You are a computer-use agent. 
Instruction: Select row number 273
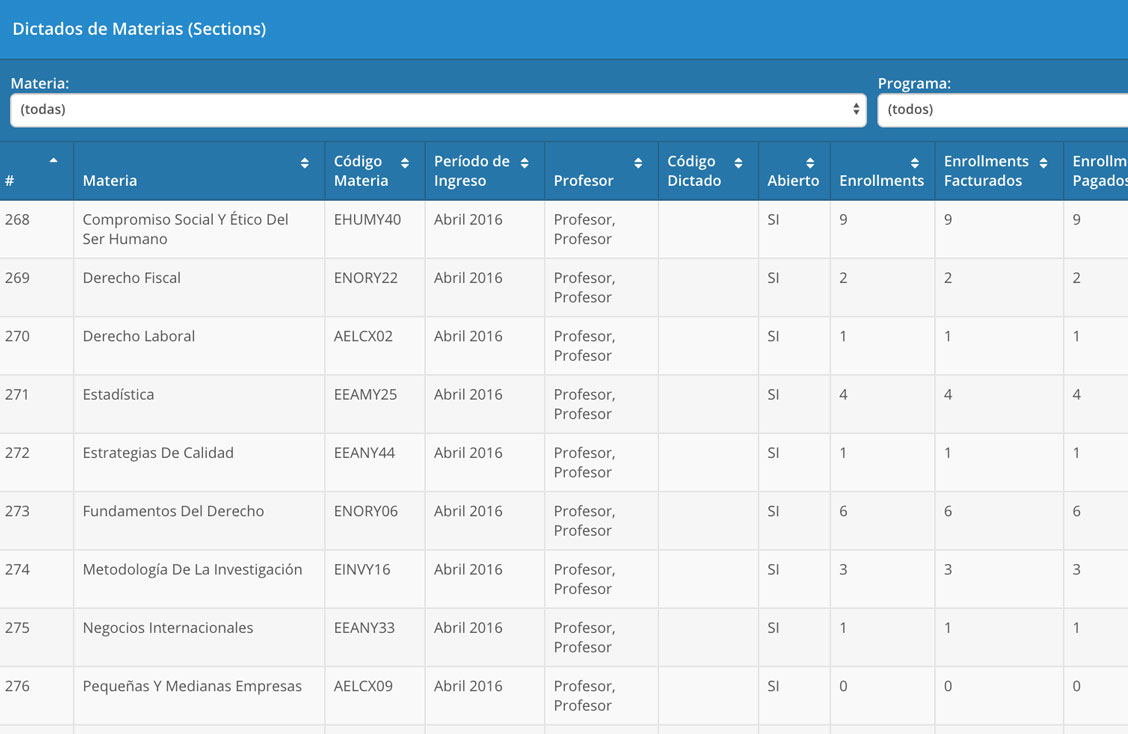[x=17, y=511]
